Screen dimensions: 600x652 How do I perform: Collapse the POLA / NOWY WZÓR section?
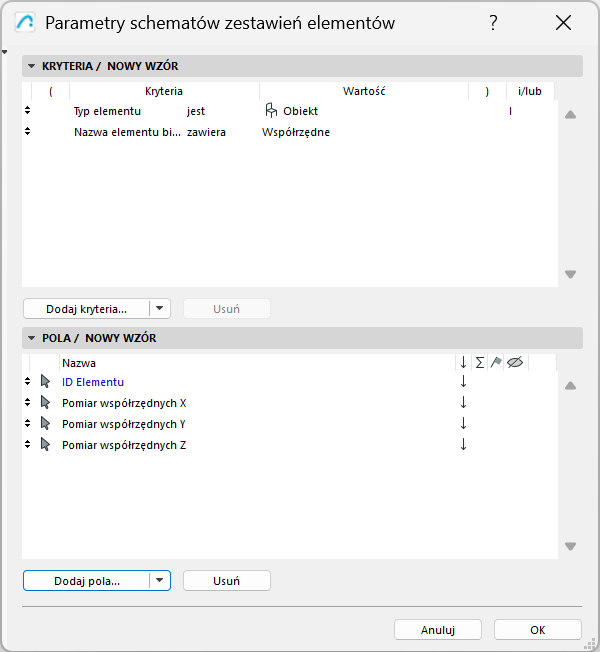[32, 338]
